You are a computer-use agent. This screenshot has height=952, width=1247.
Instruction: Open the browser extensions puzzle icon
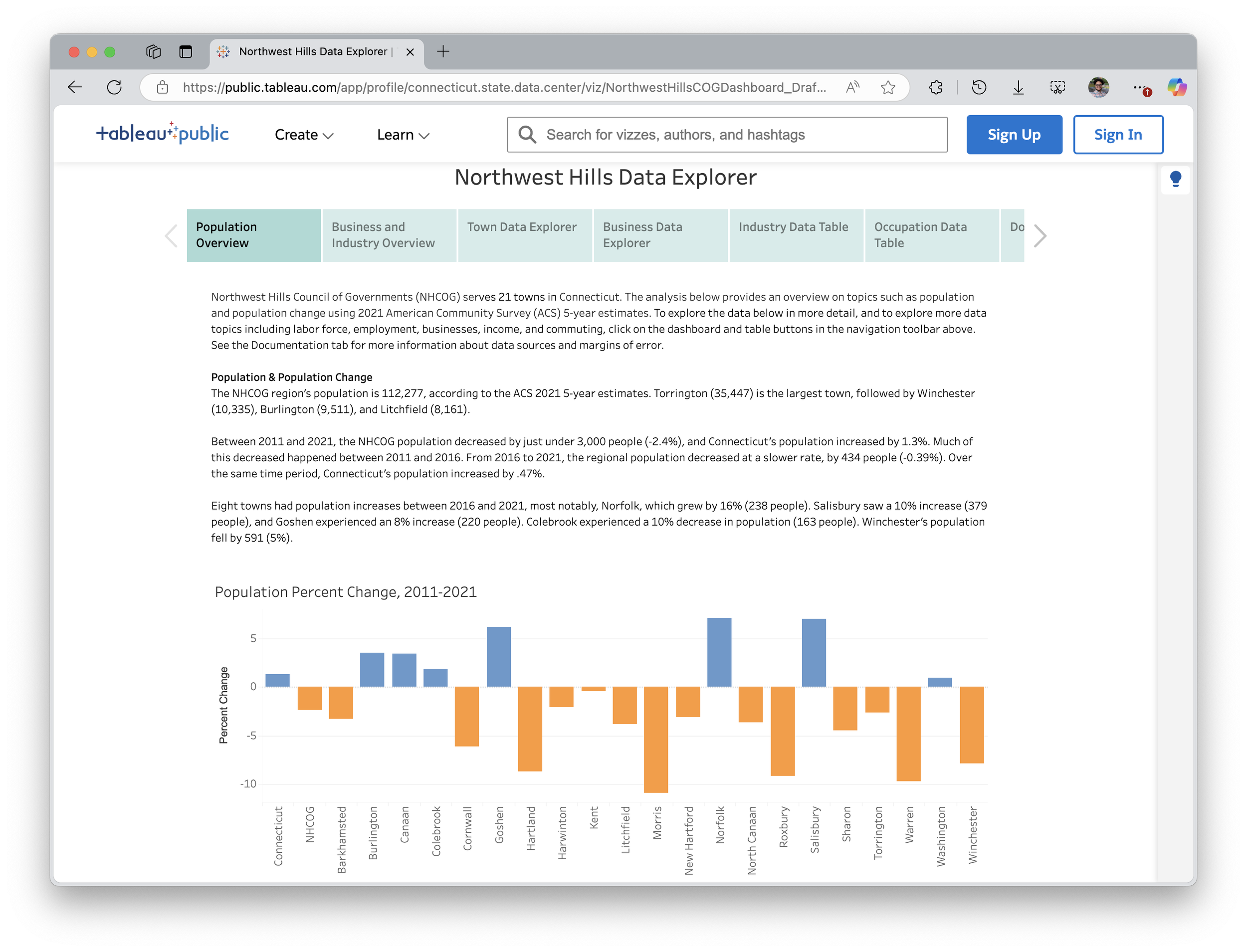[x=936, y=87]
